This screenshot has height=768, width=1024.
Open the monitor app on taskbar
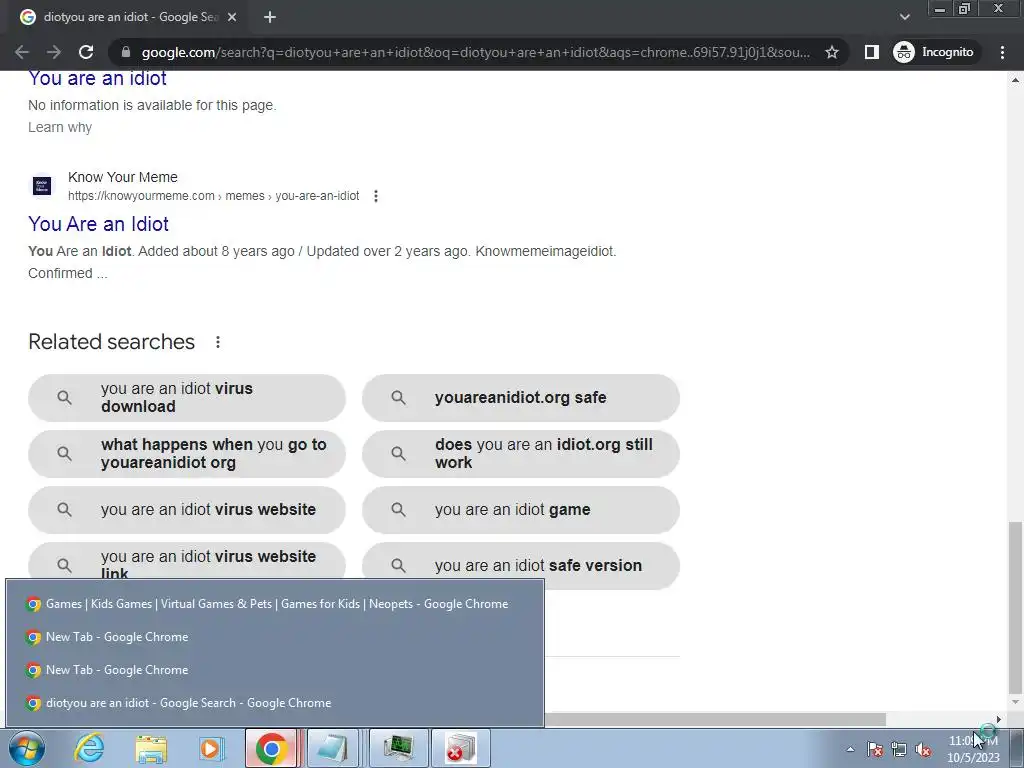(x=398, y=748)
